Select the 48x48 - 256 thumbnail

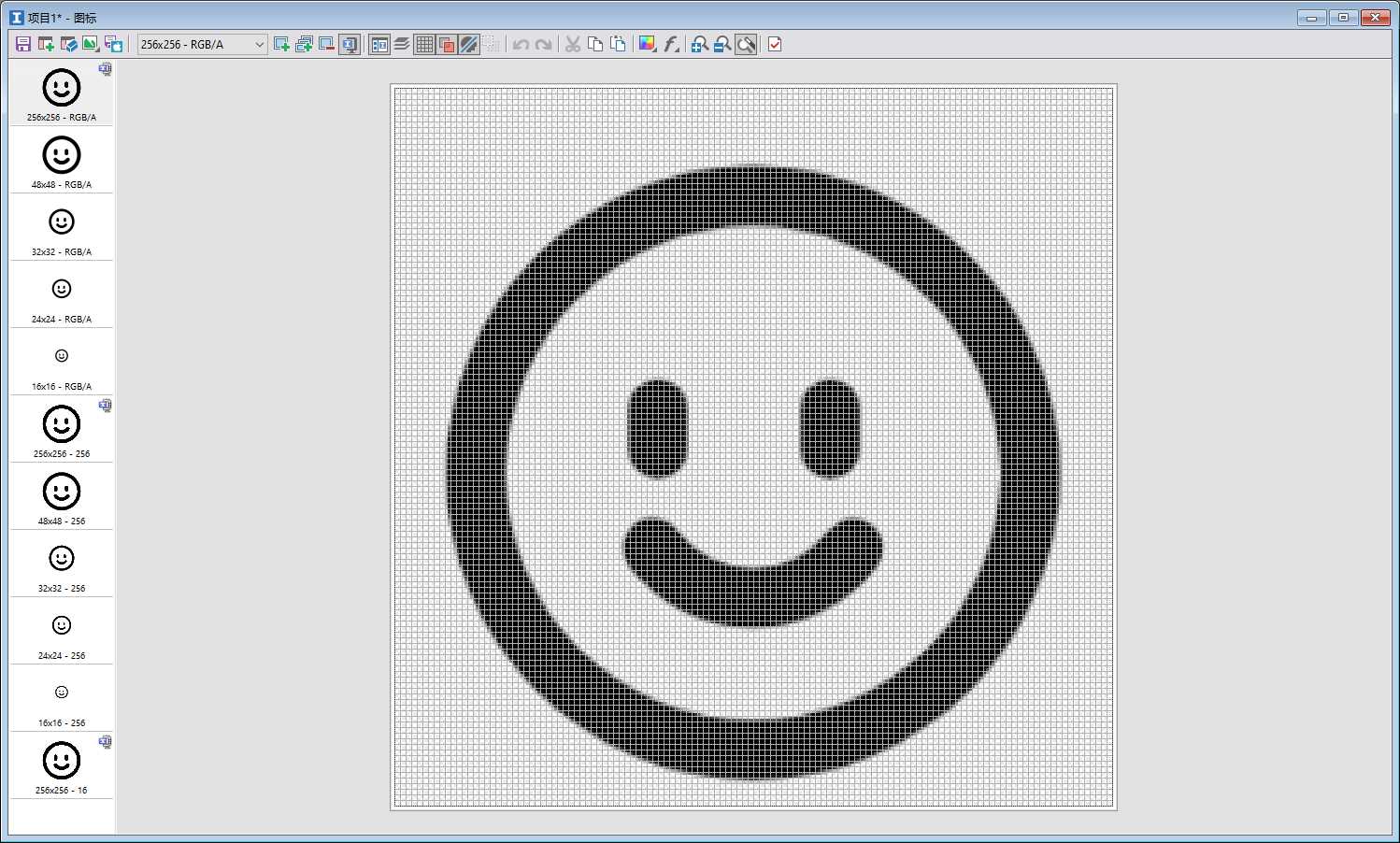(62, 496)
